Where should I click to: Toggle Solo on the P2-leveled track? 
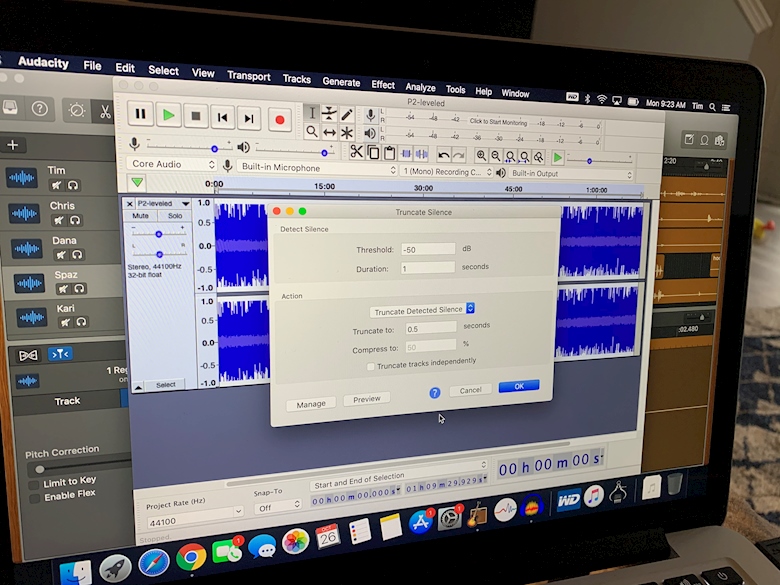click(175, 216)
